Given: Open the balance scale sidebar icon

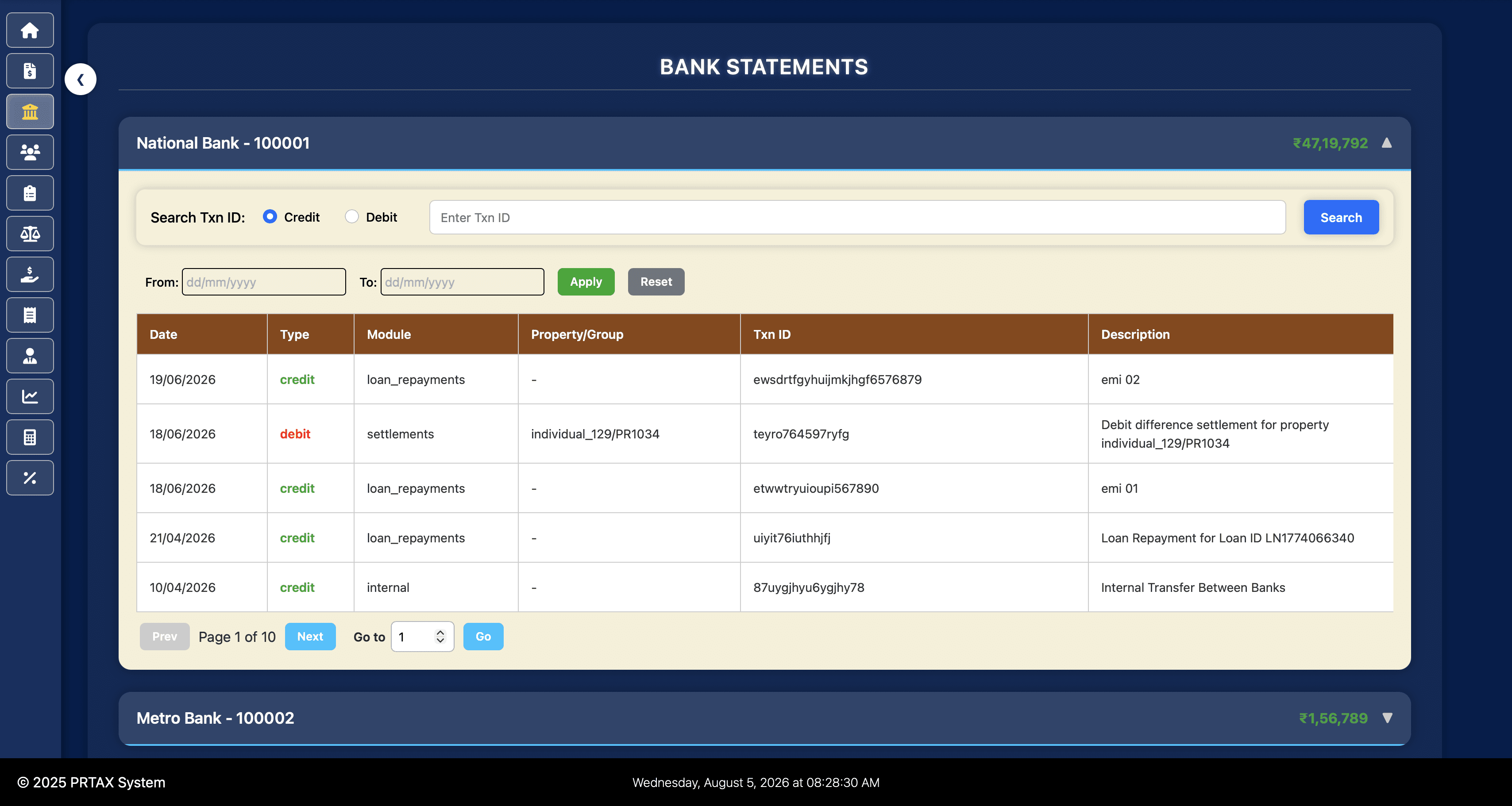Looking at the screenshot, I should [x=30, y=234].
